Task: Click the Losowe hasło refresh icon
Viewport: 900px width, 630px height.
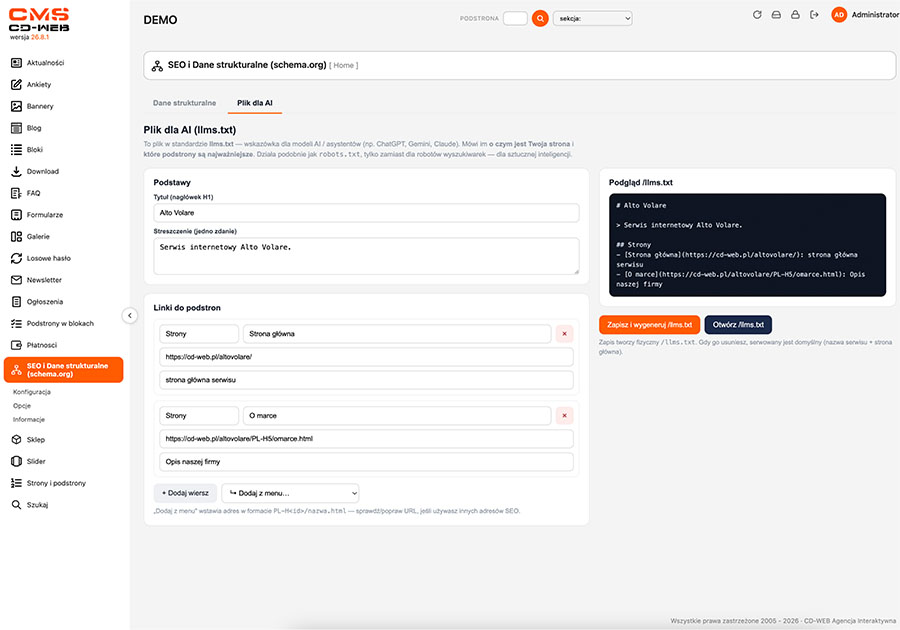Action: click(x=16, y=258)
